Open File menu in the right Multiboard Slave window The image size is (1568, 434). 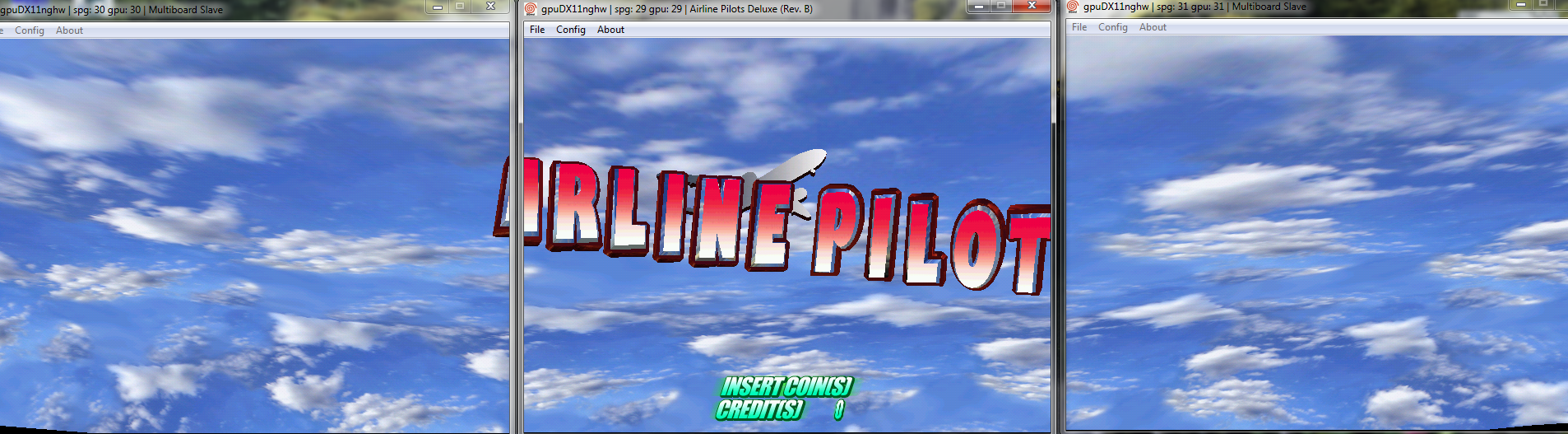1079,27
